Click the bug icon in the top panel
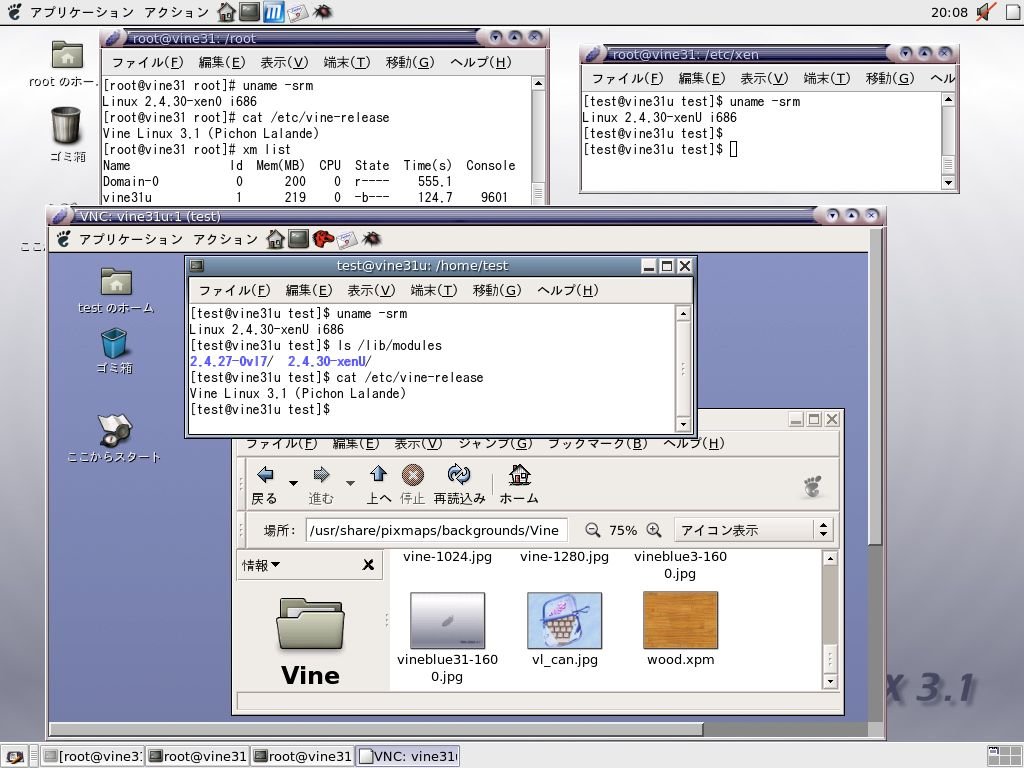Image resolution: width=1024 pixels, height=768 pixels. [x=321, y=12]
